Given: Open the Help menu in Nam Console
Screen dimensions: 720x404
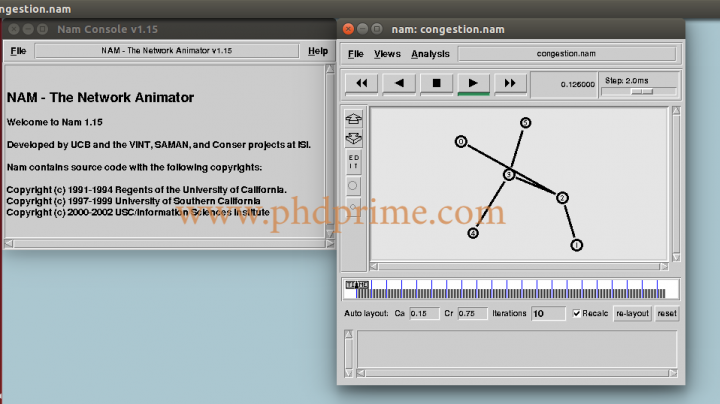Looking at the screenshot, I should (x=317, y=50).
